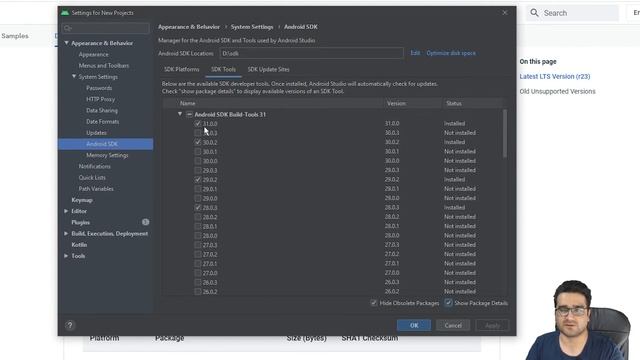
Task: Select Data Sharing settings item
Action: coord(102,110)
